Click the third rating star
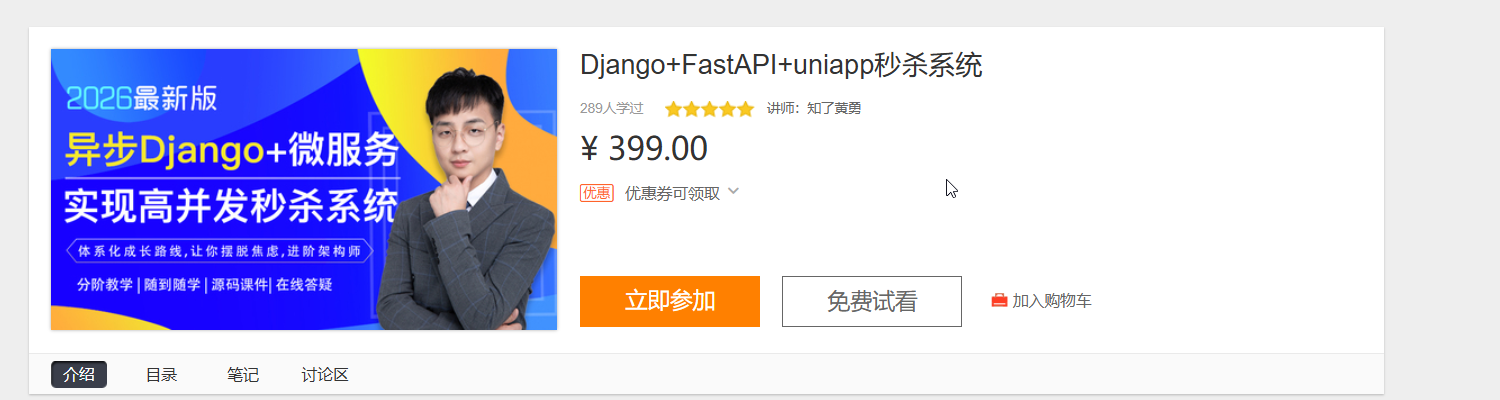The width and height of the screenshot is (1500, 400). pos(710,109)
